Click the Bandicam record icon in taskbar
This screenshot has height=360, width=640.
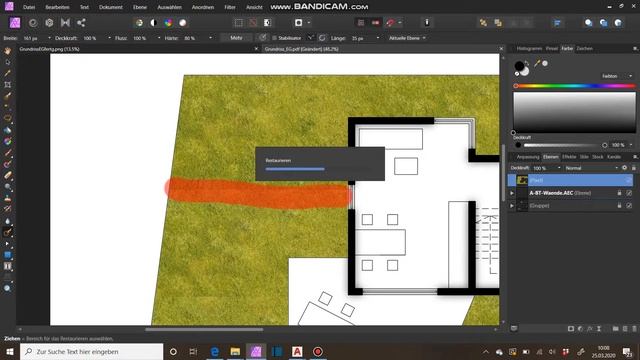318,351
